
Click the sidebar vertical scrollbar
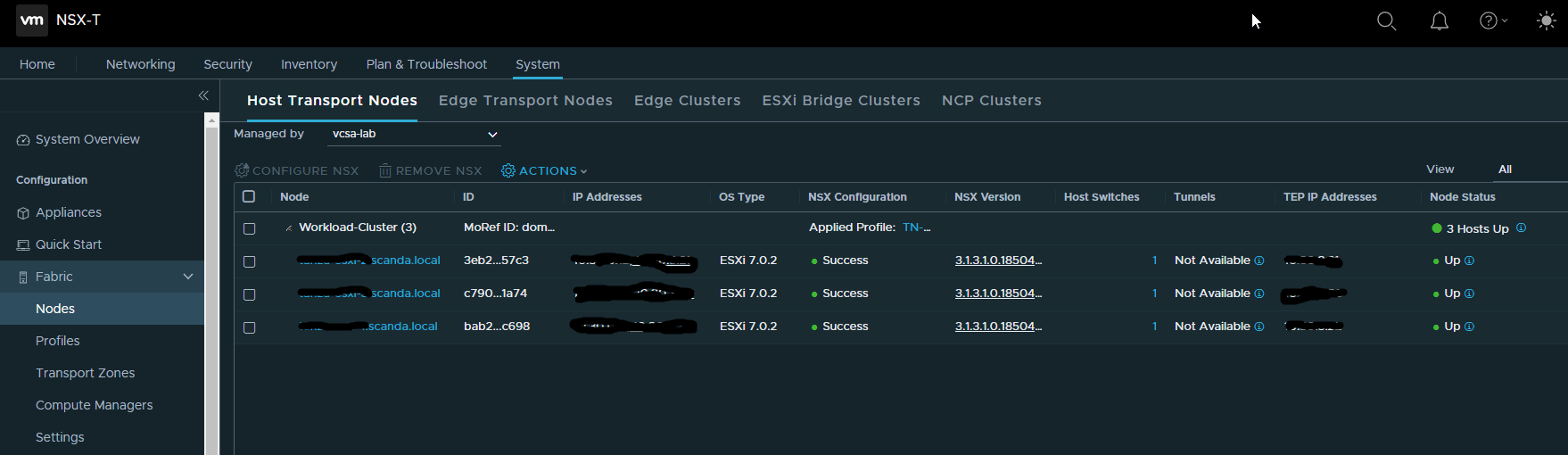(x=211, y=290)
